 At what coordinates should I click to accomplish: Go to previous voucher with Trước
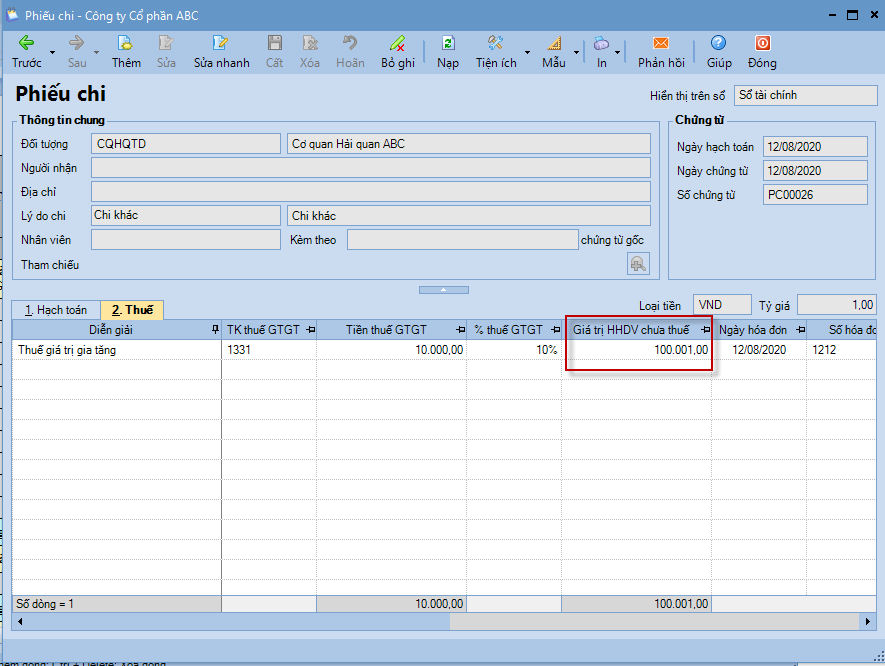pyautogui.click(x=27, y=51)
